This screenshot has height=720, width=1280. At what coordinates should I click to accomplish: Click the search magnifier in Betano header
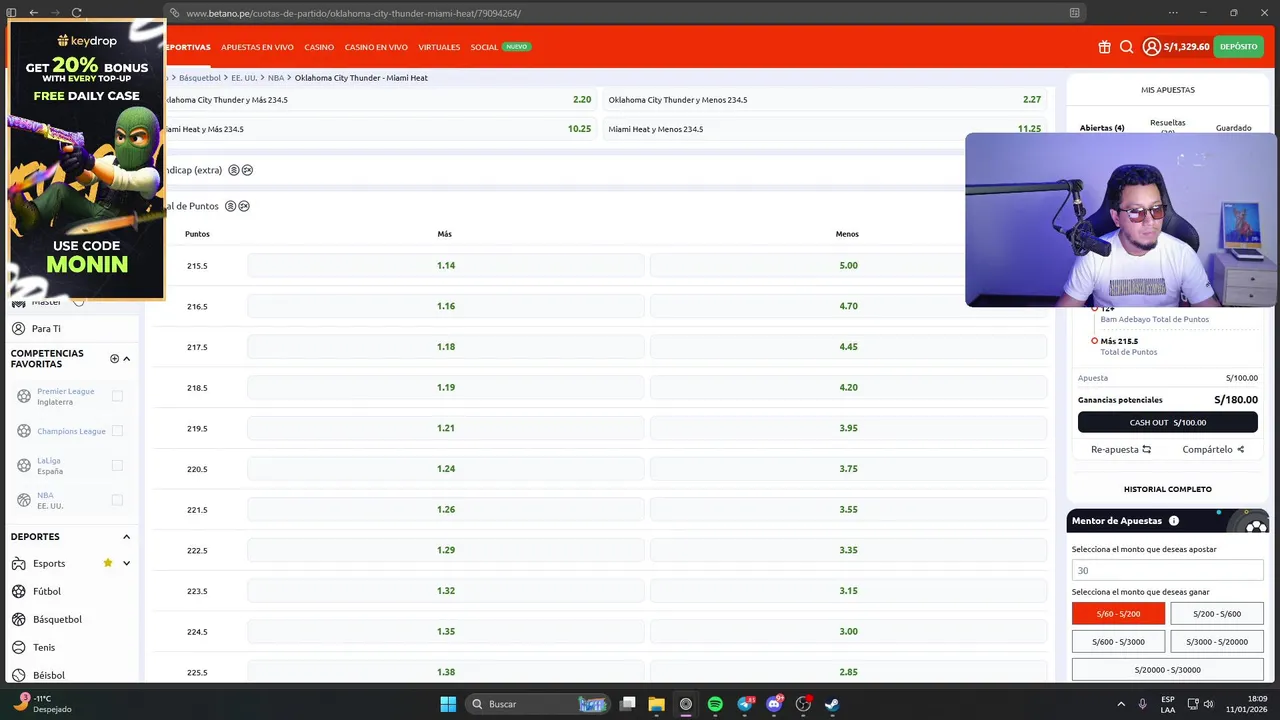click(x=1127, y=47)
